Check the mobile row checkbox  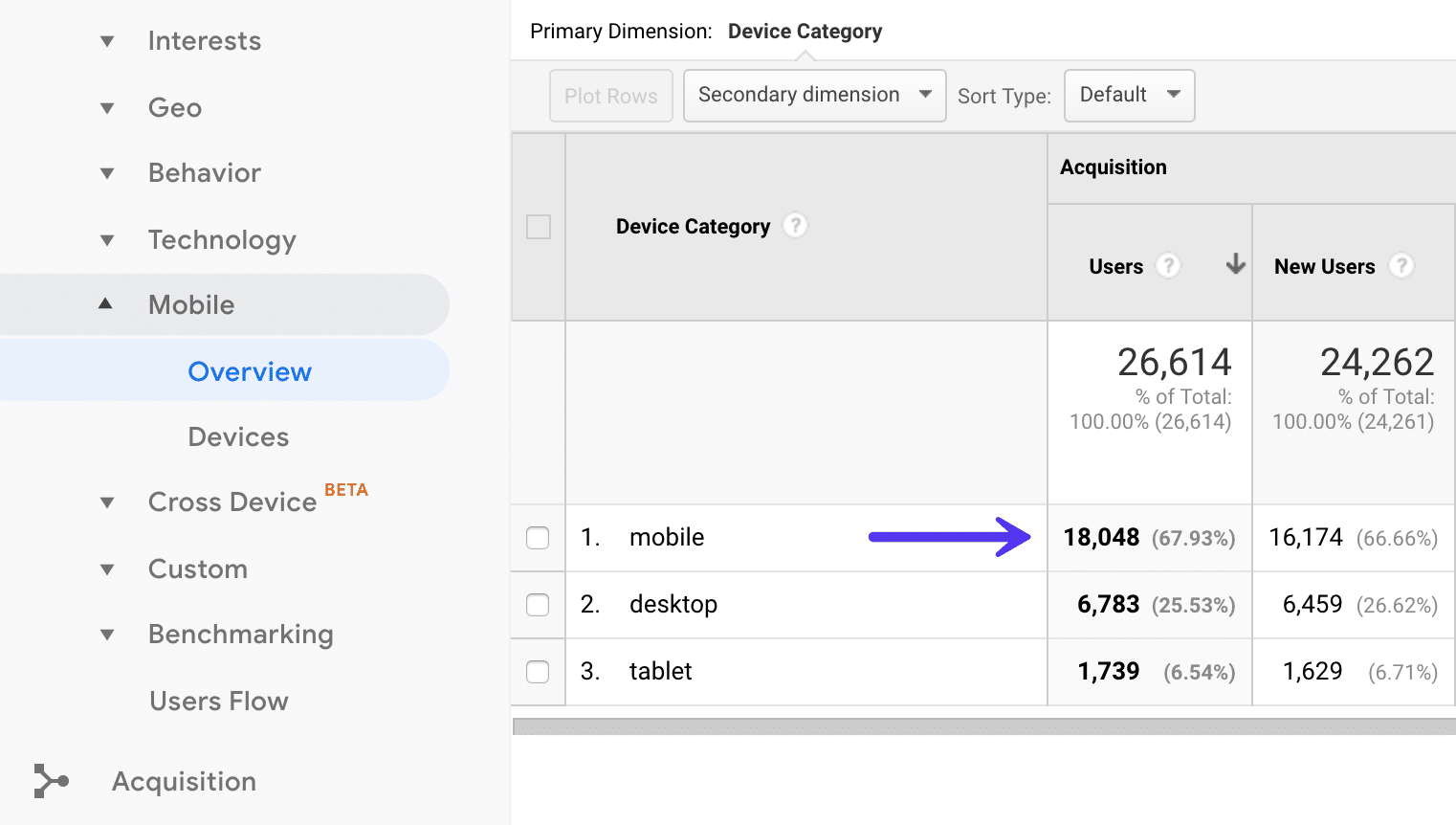tap(538, 537)
